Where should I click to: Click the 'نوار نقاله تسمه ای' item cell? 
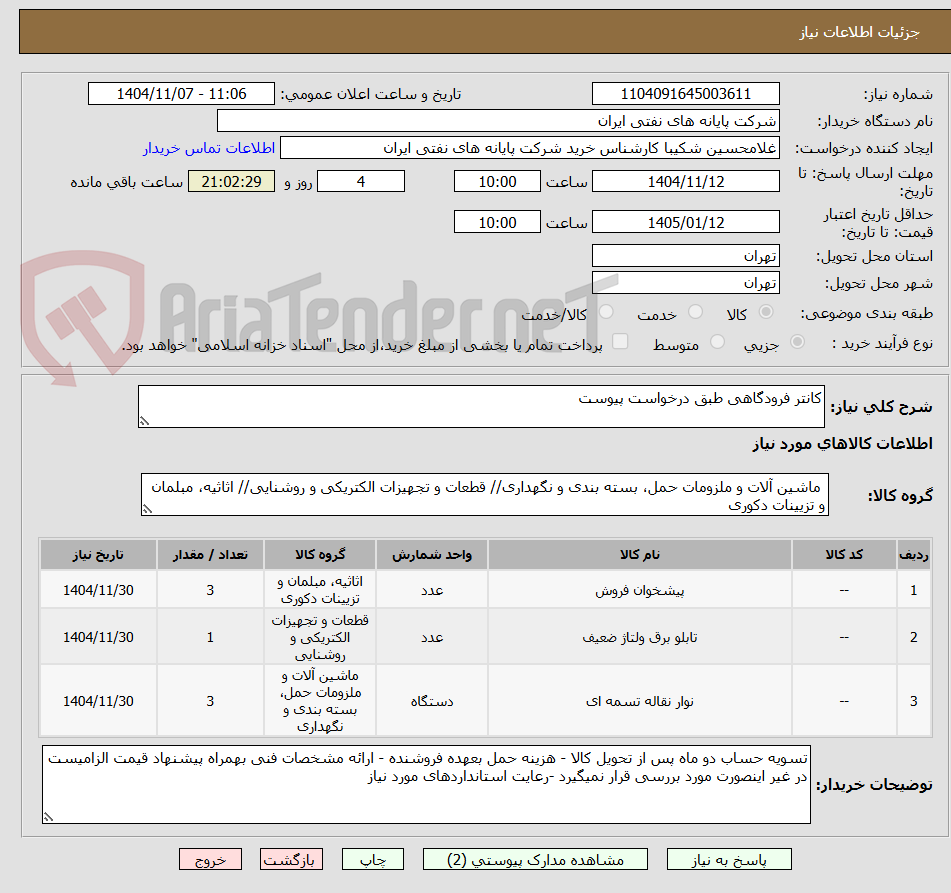[x=639, y=701]
